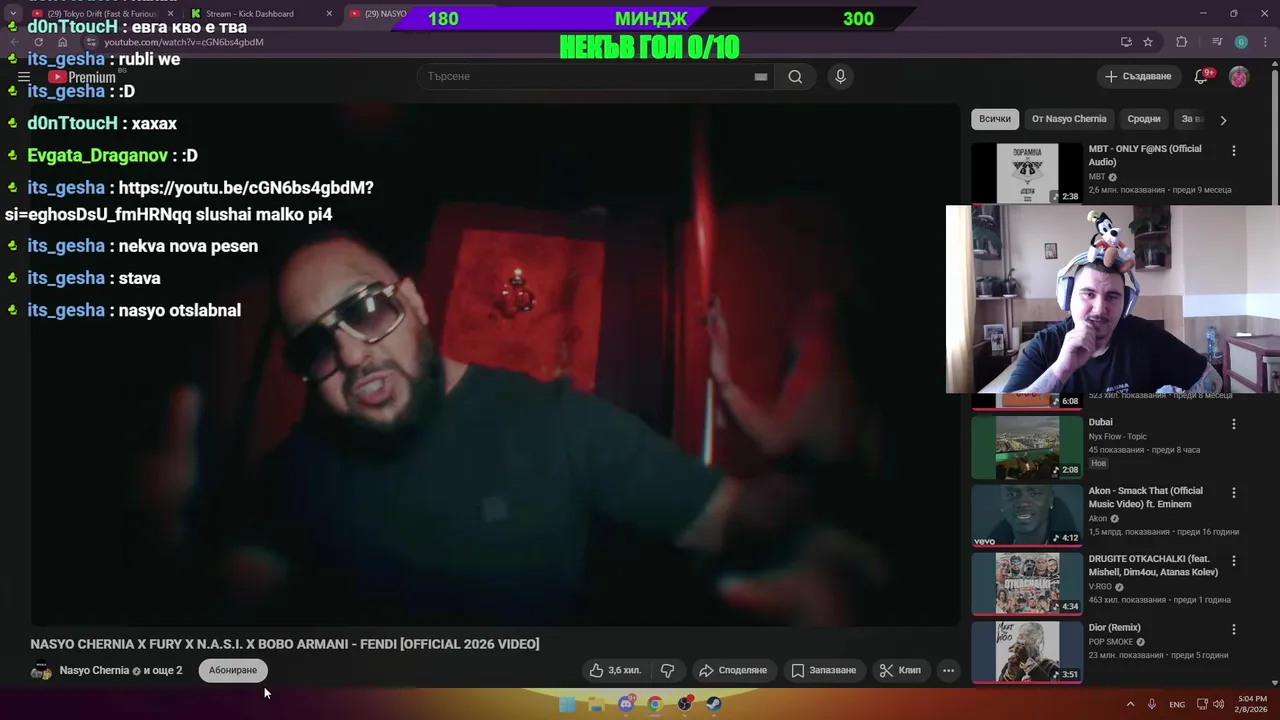Open browser extensions puzzle icon

click(x=1182, y=42)
